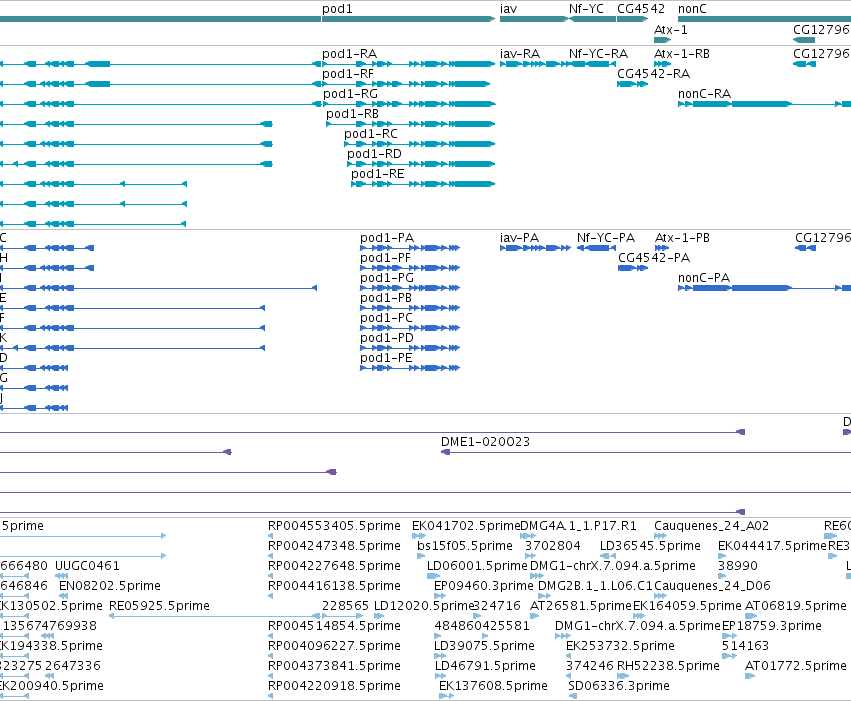The height and width of the screenshot is (701, 851).
Task: Click protein pod1-PD
Action: (387, 339)
